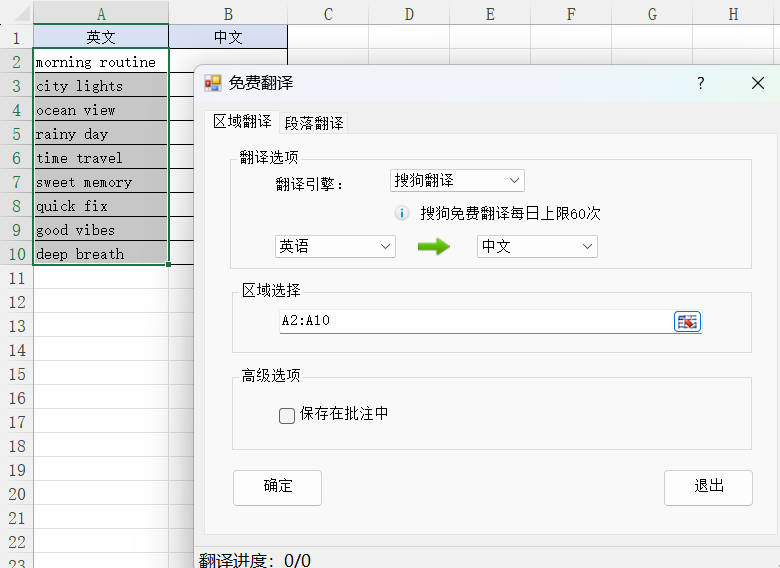
Task: Expand the target language dropdown 中文
Action: tap(537, 246)
